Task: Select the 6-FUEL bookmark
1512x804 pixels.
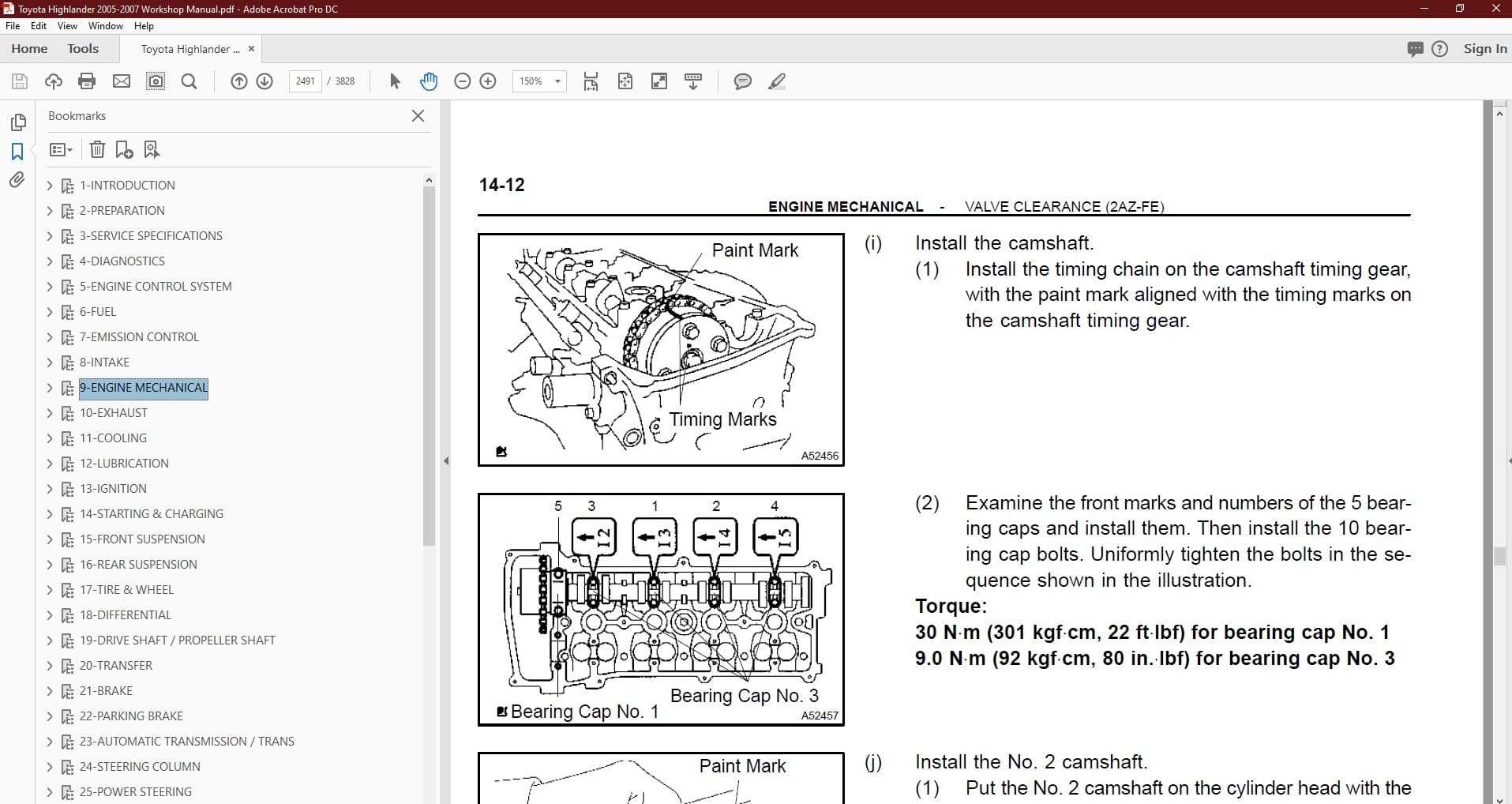Action: 98,312
